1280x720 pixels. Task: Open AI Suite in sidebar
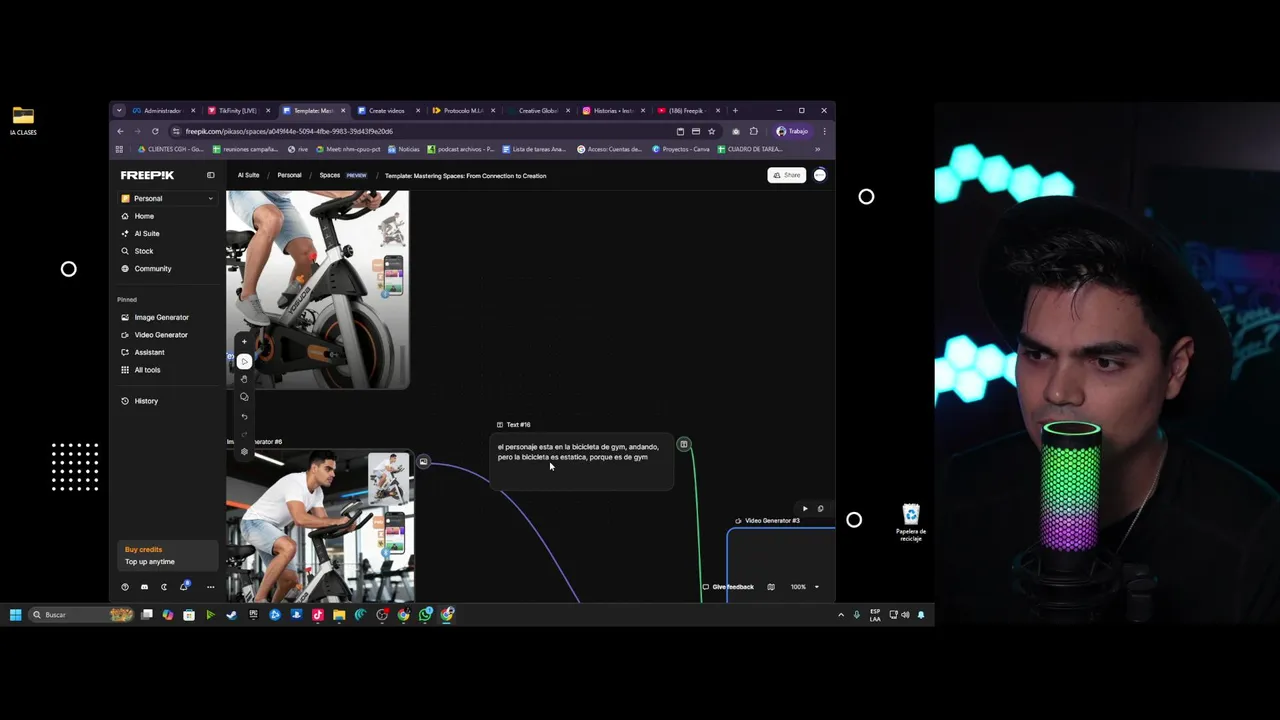147,233
